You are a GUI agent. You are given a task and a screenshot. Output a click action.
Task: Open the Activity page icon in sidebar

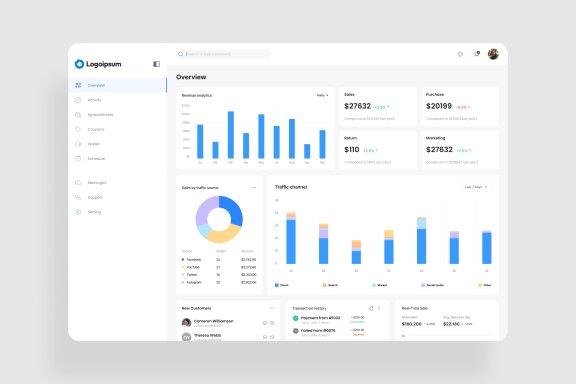[x=78, y=100]
